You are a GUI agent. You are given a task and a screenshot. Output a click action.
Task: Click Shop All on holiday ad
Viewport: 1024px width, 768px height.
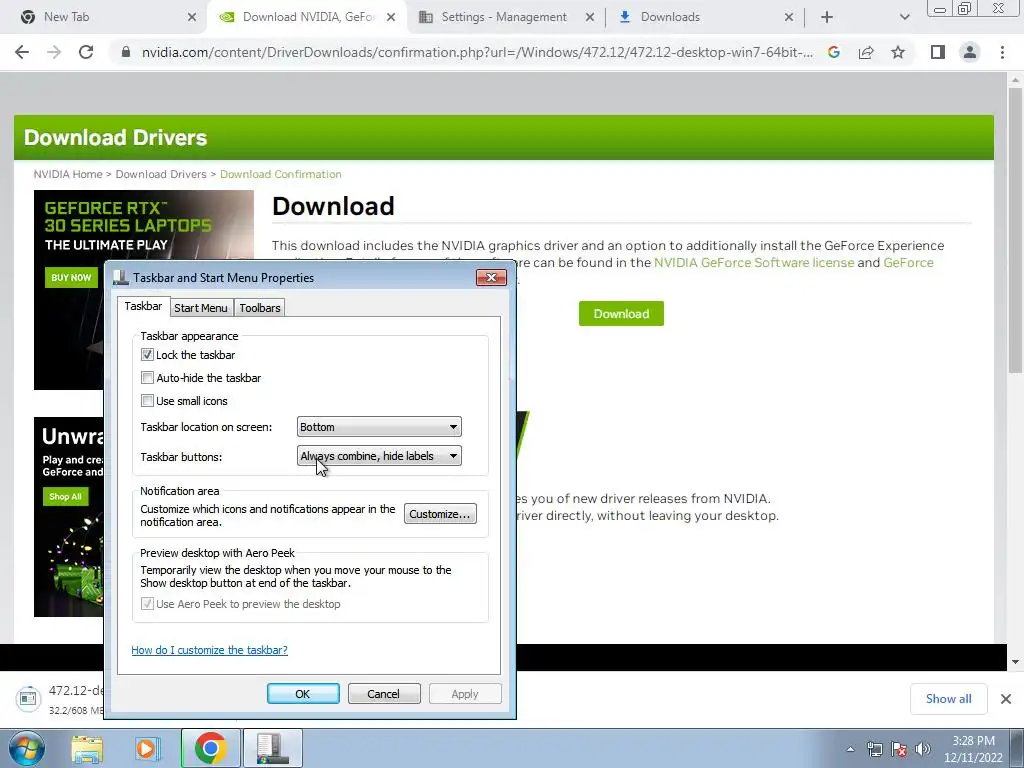65,496
